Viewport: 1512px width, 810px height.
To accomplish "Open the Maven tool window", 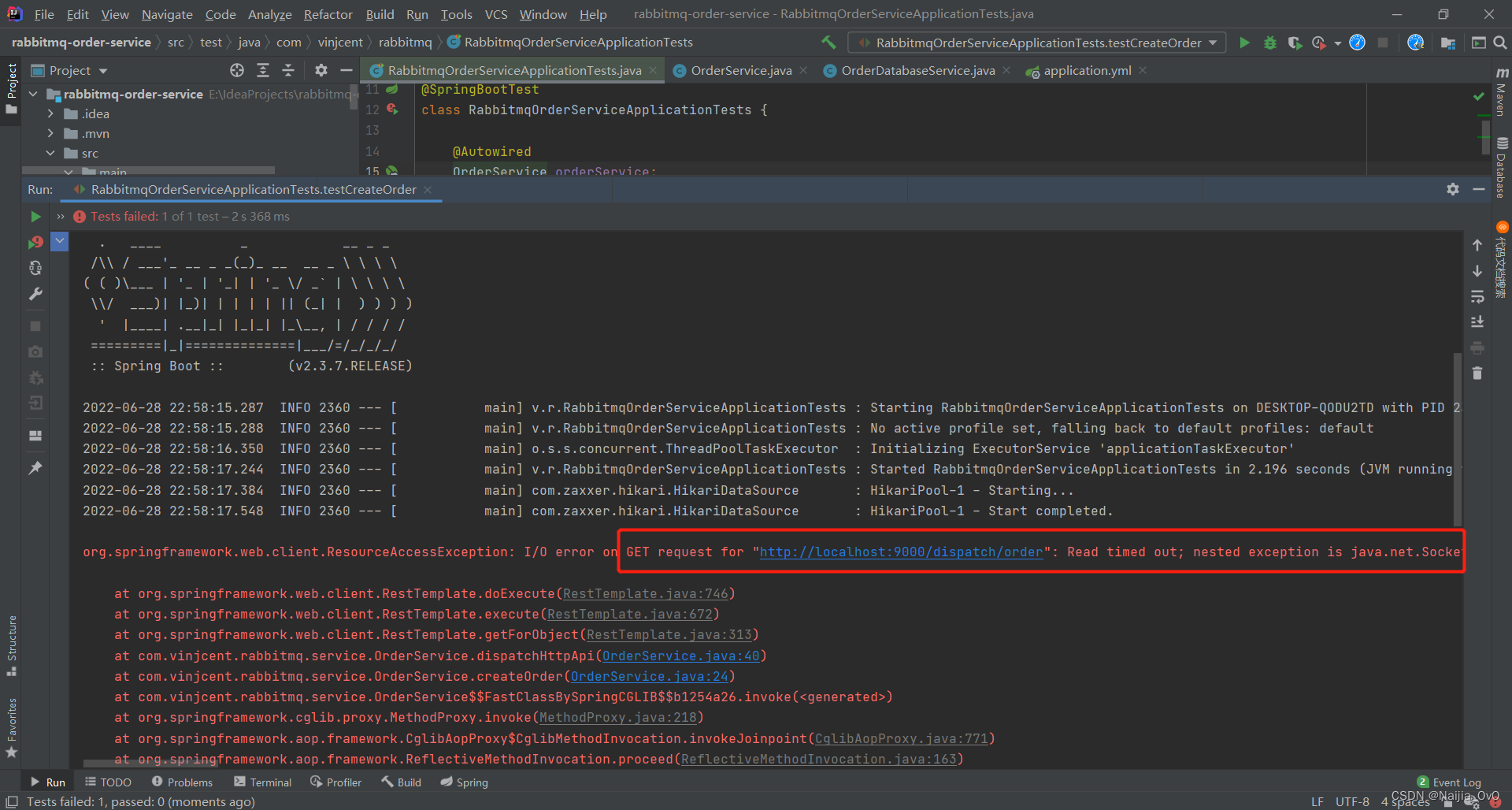I will (1501, 93).
